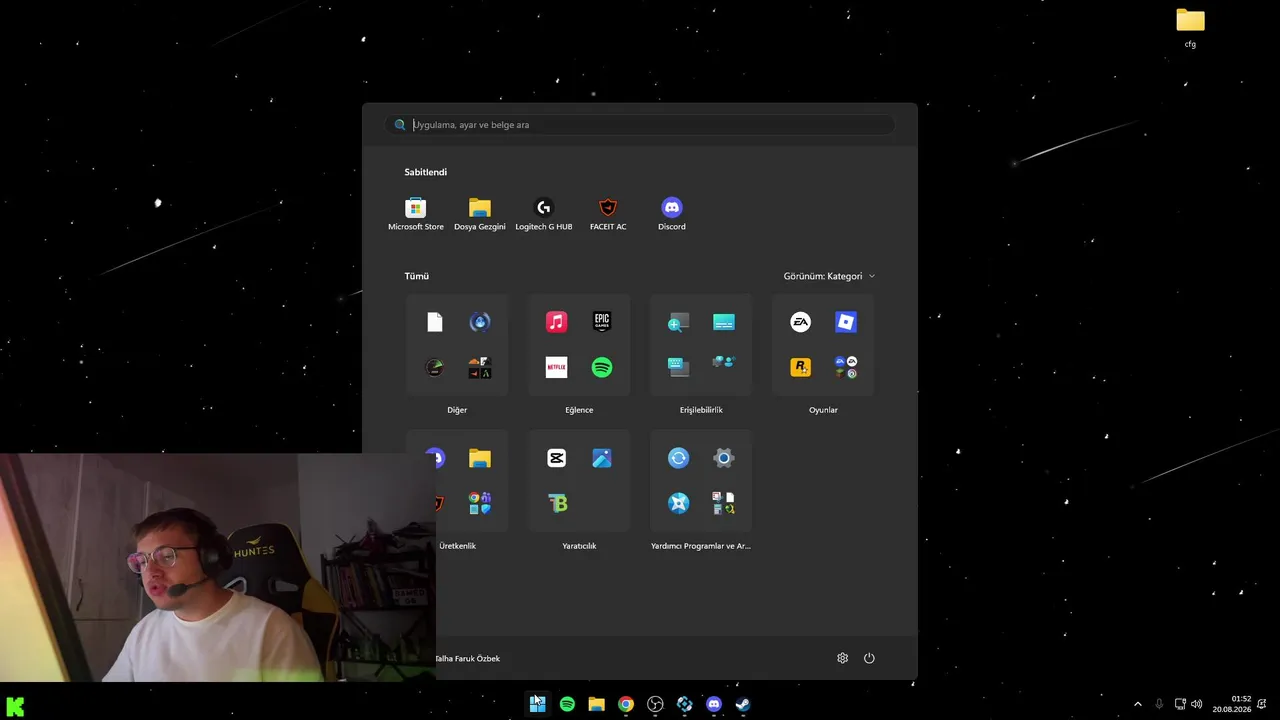Open the blue circular app icon in Diğer
Screen dimensions: 1280x720
(x=480, y=322)
